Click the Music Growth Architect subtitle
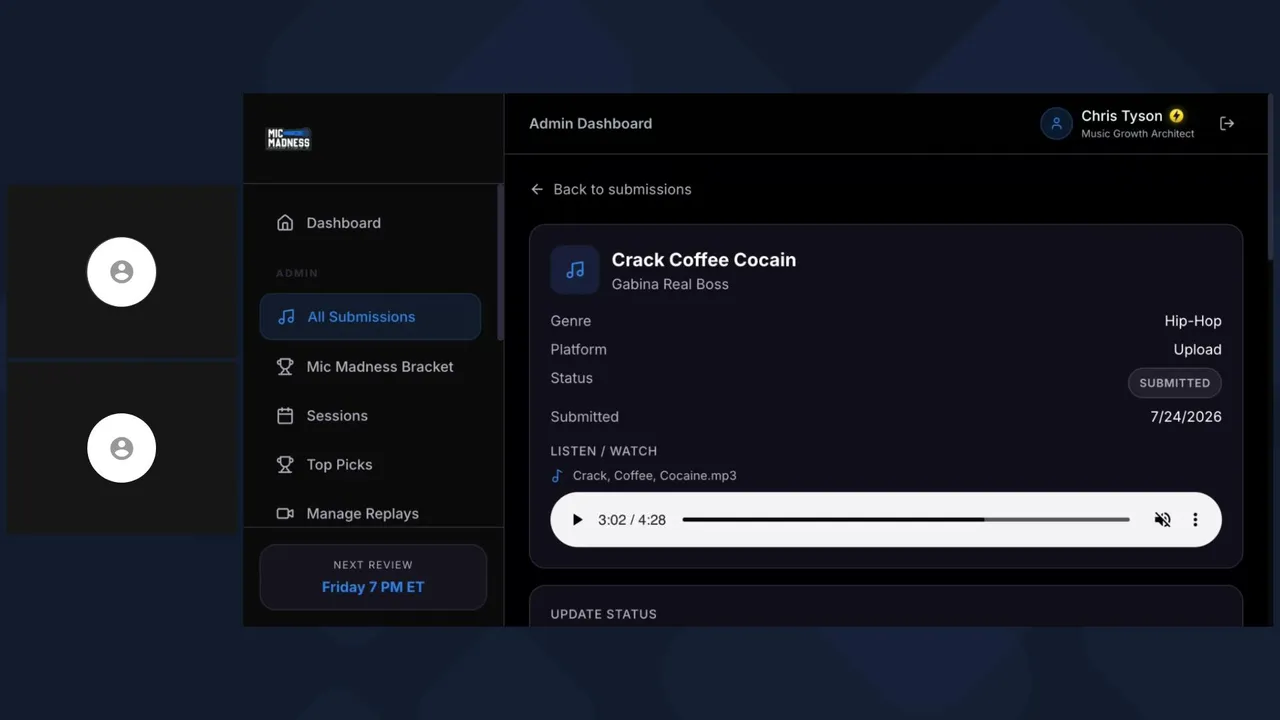The image size is (1280, 720). pos(1138,134)
